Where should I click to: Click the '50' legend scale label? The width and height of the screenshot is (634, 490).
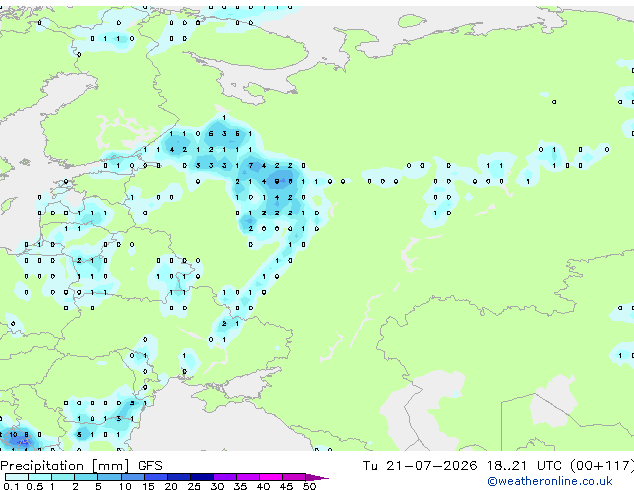point(309,486)
